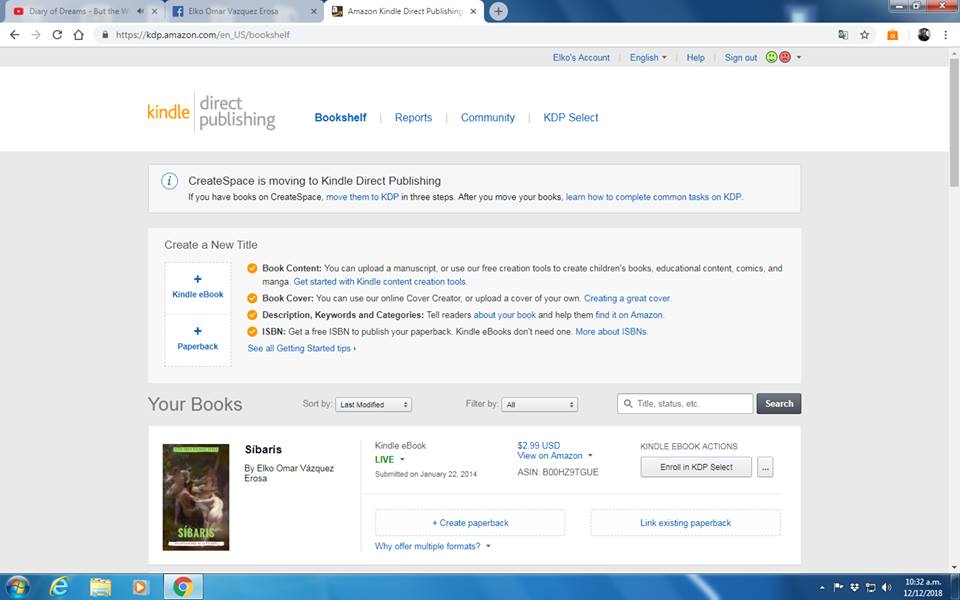Screen dimensions: 960x600
Task: Click the Link existing paperback link
Action: [x=685, y=523]
